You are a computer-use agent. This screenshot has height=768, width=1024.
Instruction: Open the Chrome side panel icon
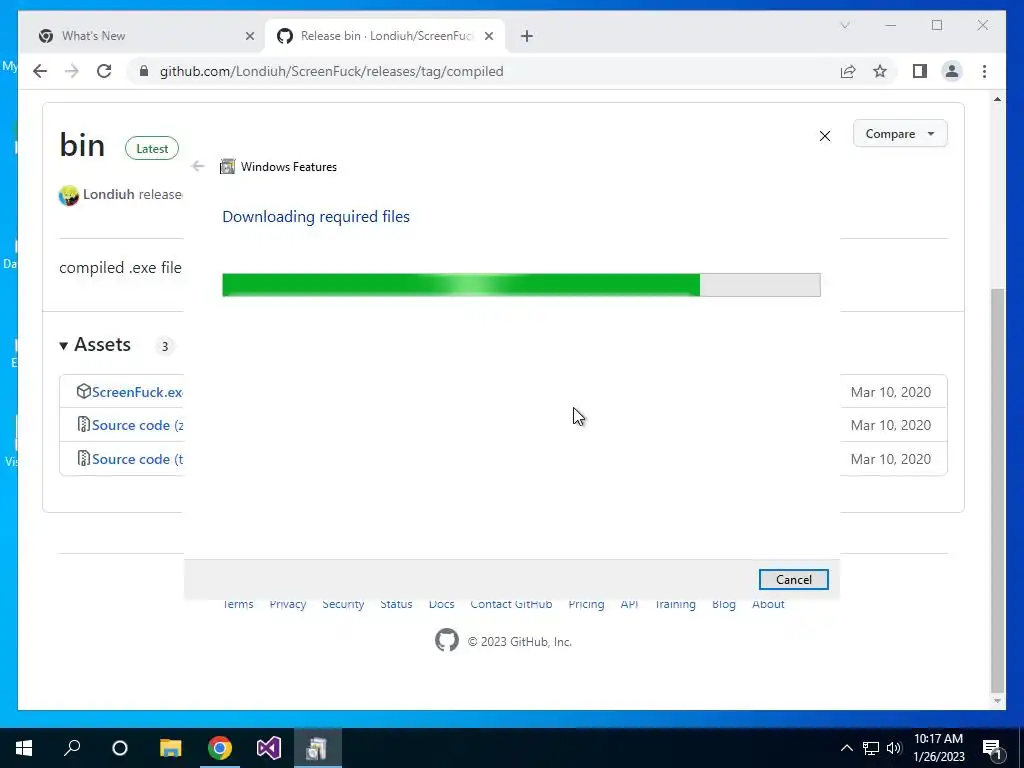tap(920, 71)
